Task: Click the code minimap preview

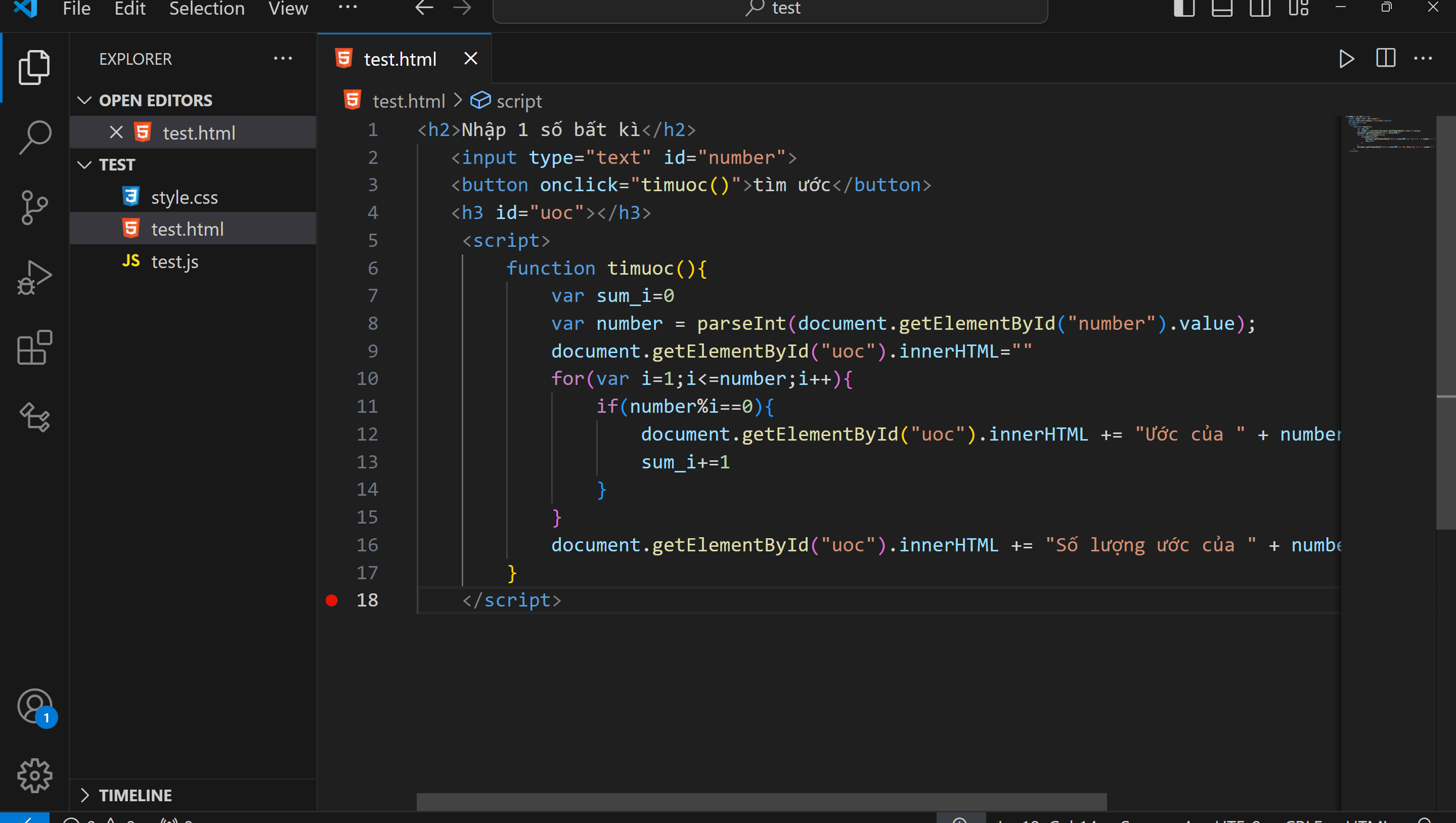Action: 1390,134
